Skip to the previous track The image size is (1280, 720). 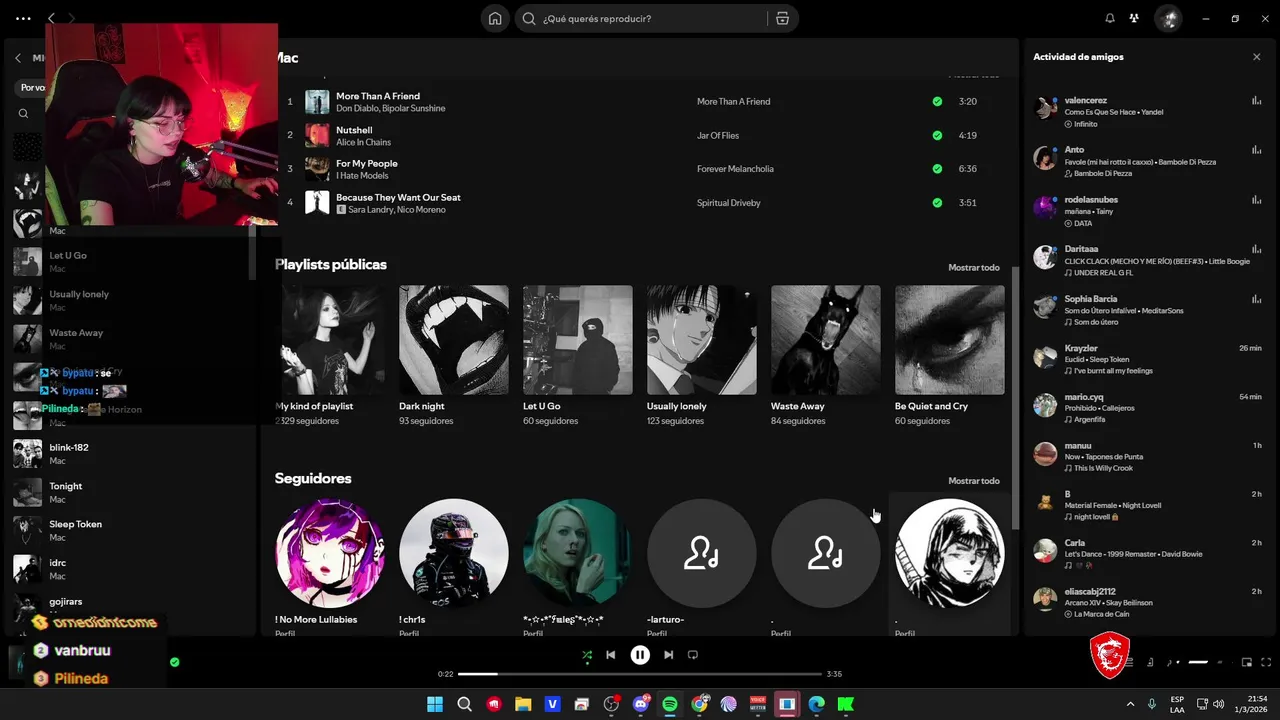point(611,655)
